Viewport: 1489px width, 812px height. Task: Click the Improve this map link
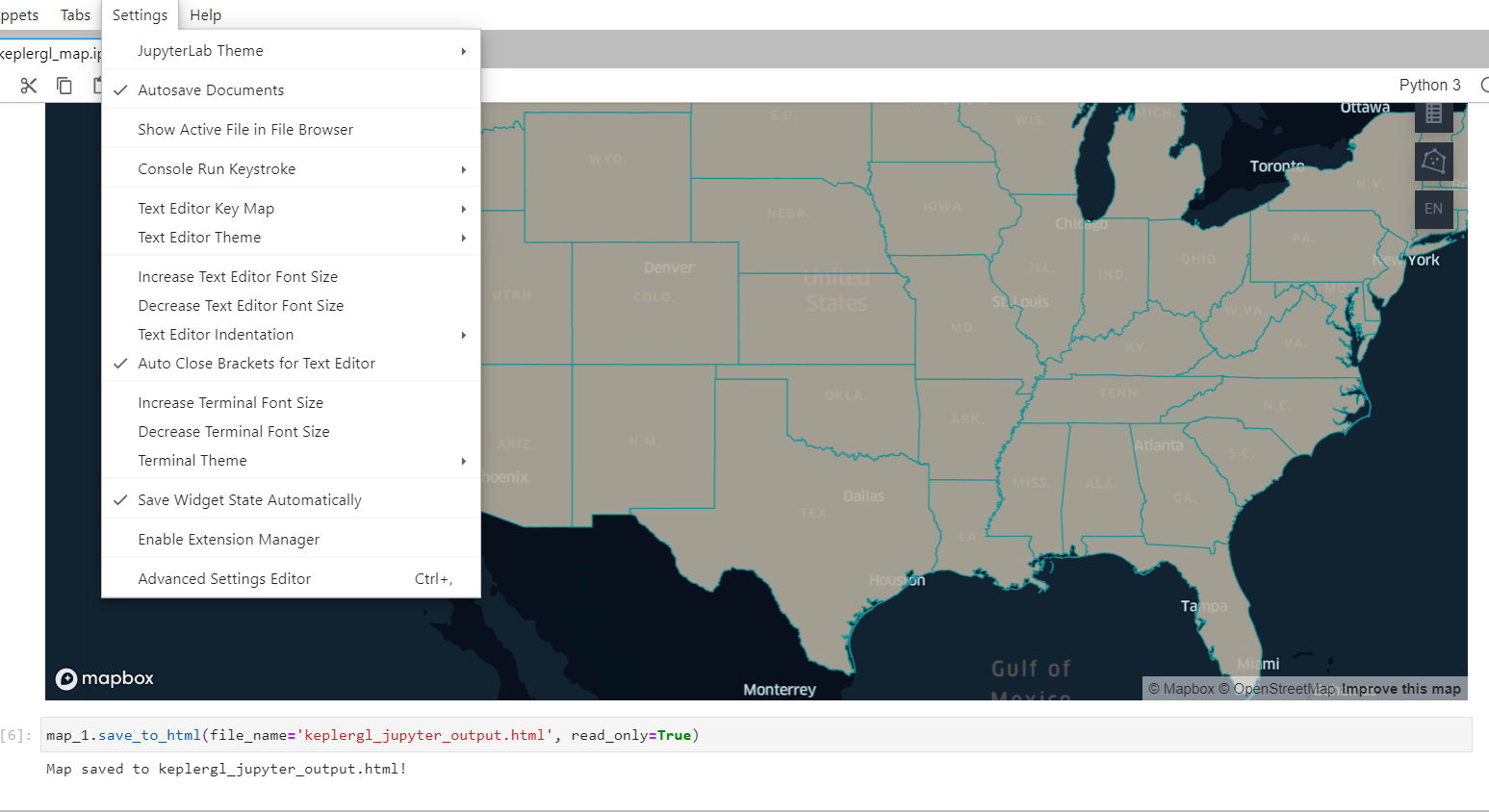tap(1400, 689)
